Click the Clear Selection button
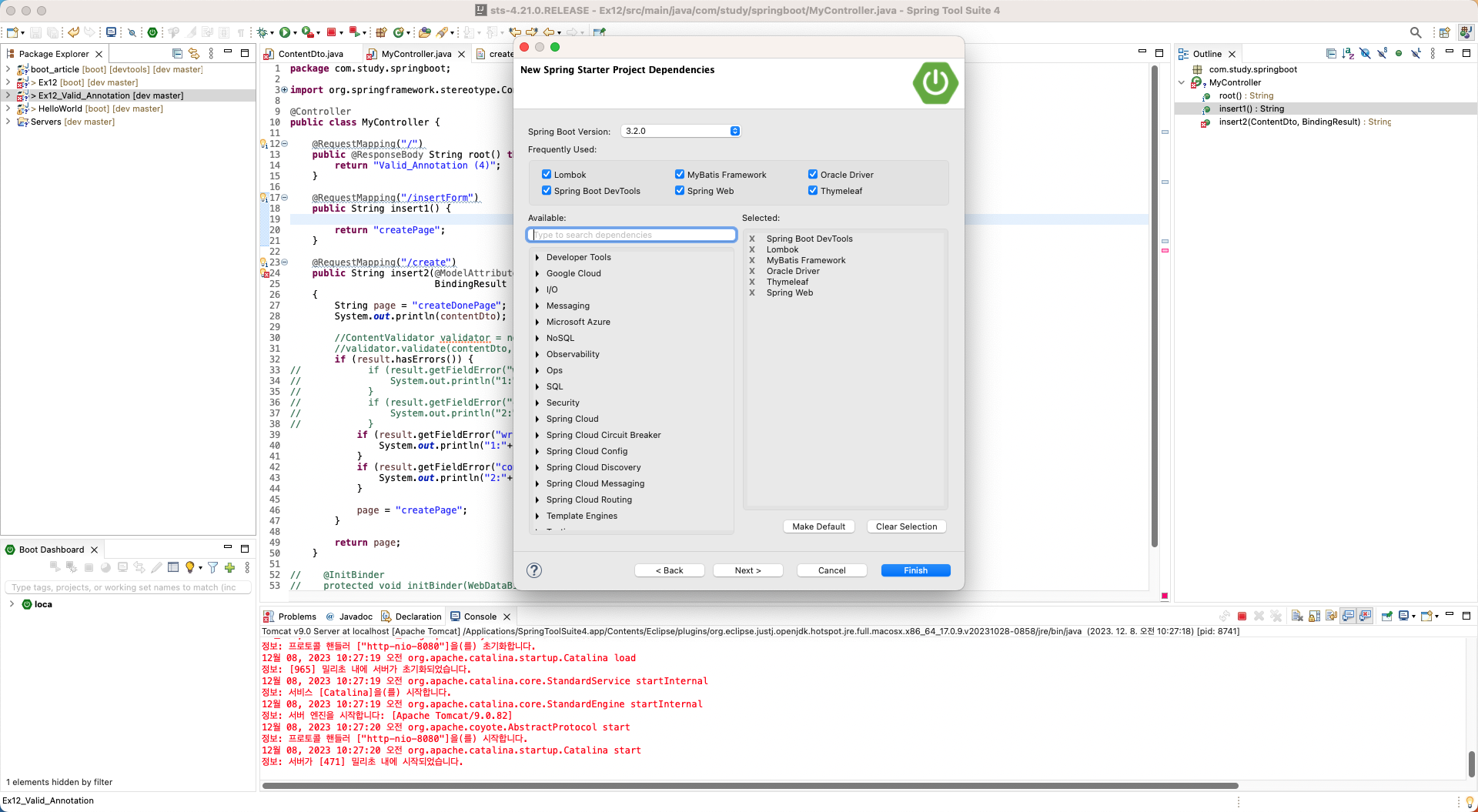 tap(906, 526)
